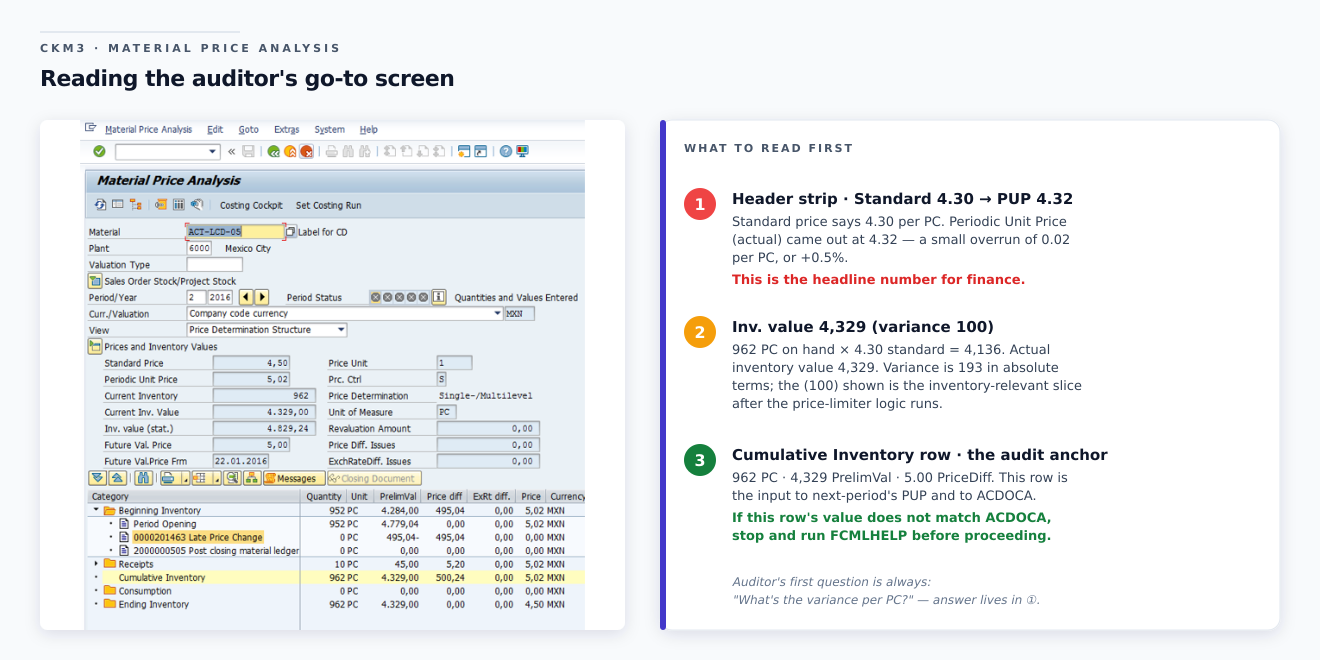Click the Closing Document button

[x=375, y=478]
